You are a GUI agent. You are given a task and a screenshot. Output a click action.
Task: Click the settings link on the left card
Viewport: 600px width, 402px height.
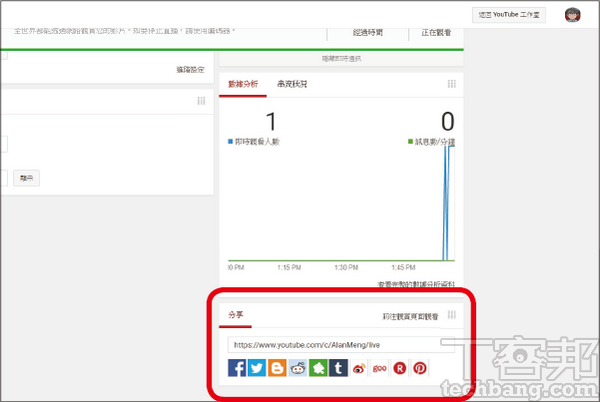pyautogui.click(x=190, y=70)
